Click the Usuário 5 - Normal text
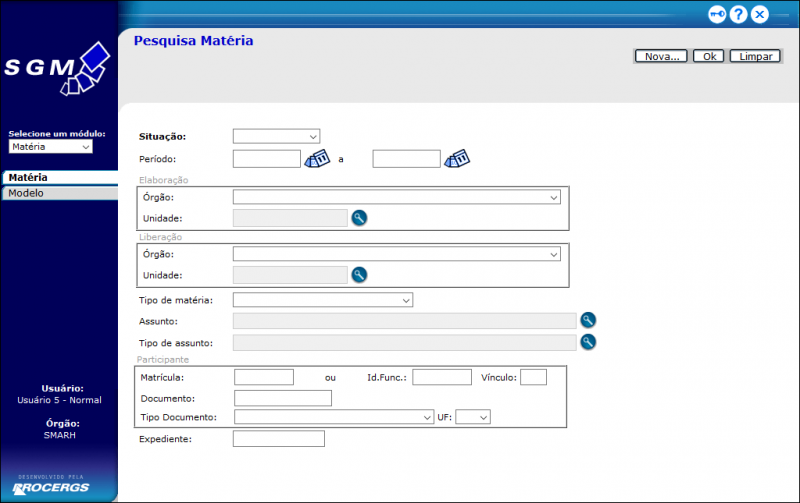 [59, 400]
